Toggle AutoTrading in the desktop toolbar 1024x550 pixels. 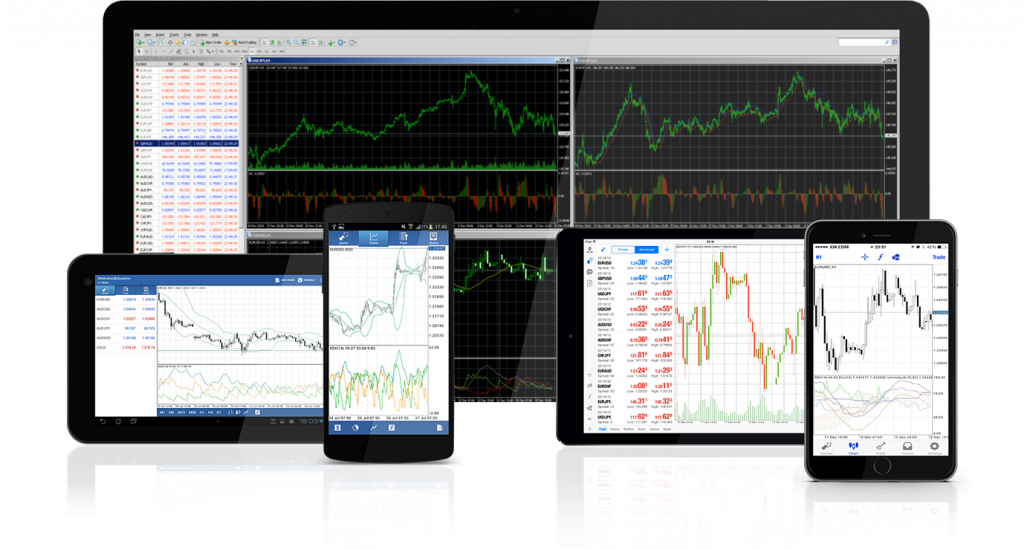242,43
